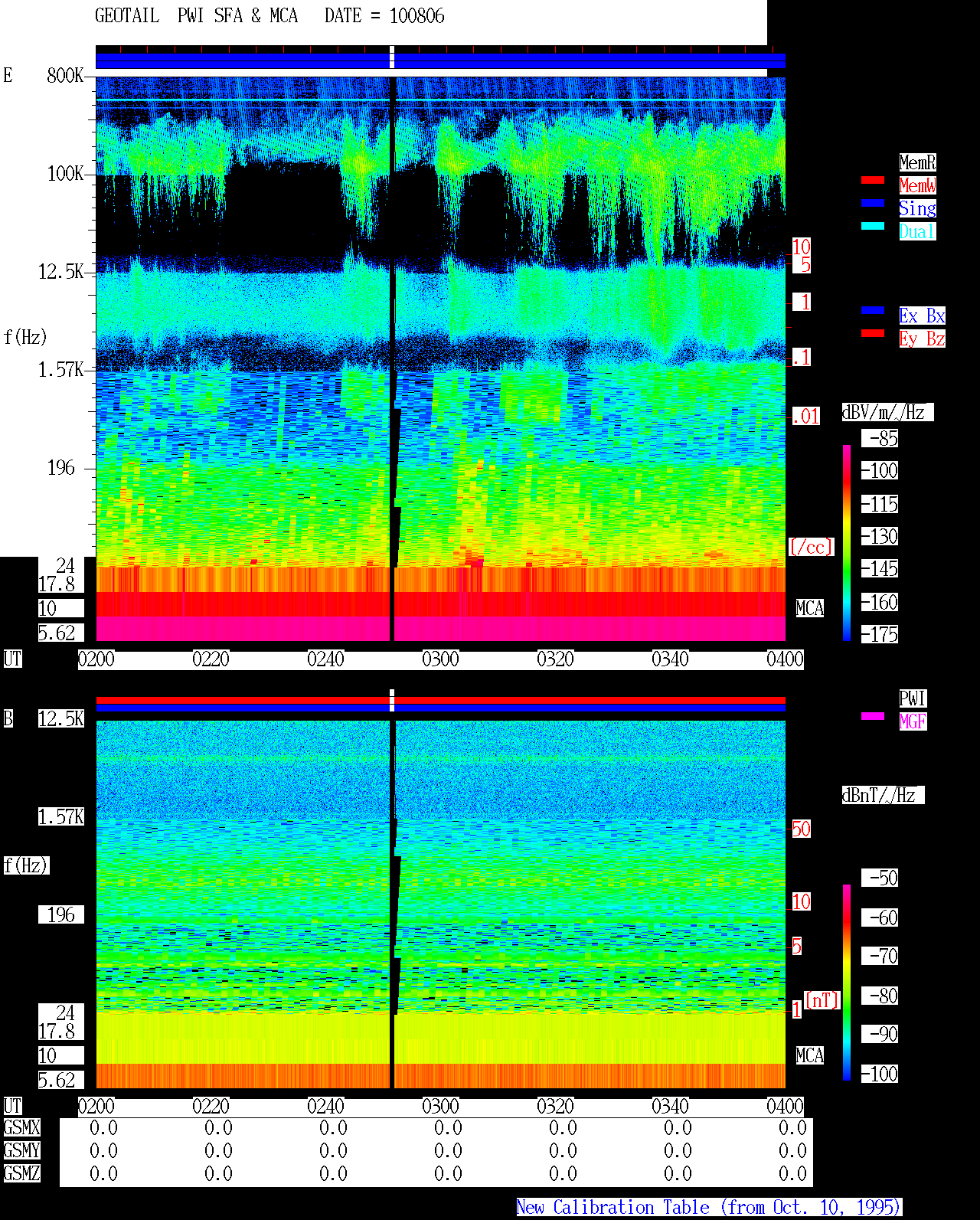Screen dimensions: 980x1220
Task: Click the B panel's 12.5K frequency label
Action: (61, 718)
